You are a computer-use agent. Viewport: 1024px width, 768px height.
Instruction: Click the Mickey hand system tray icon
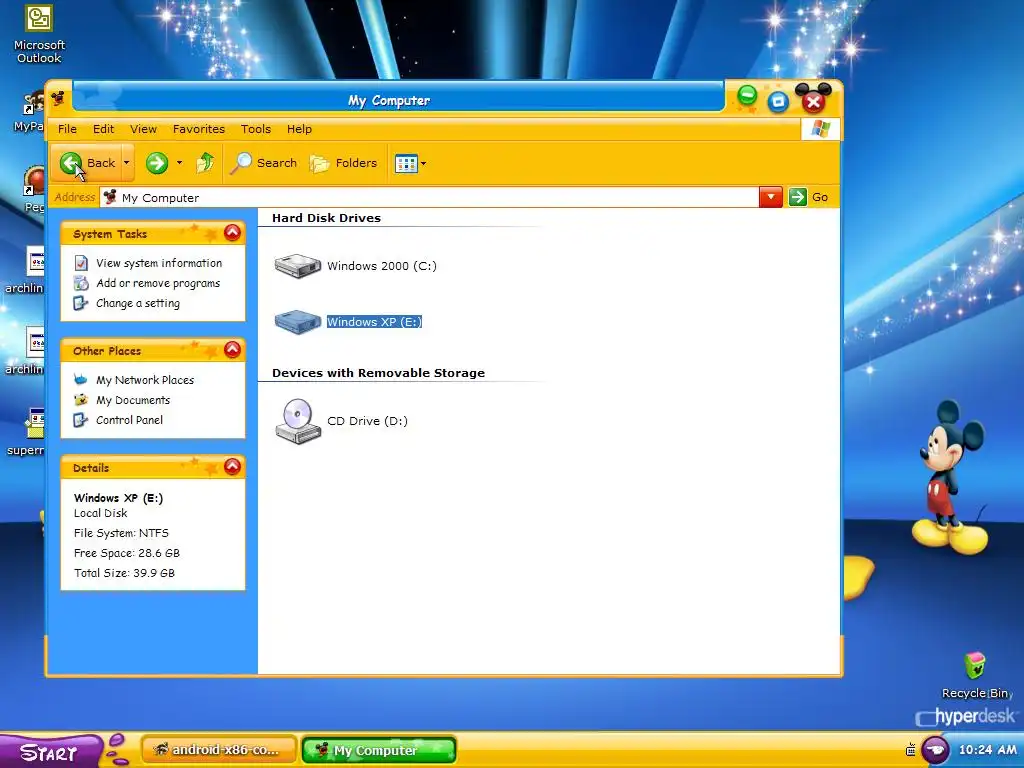tap(935, 750)
